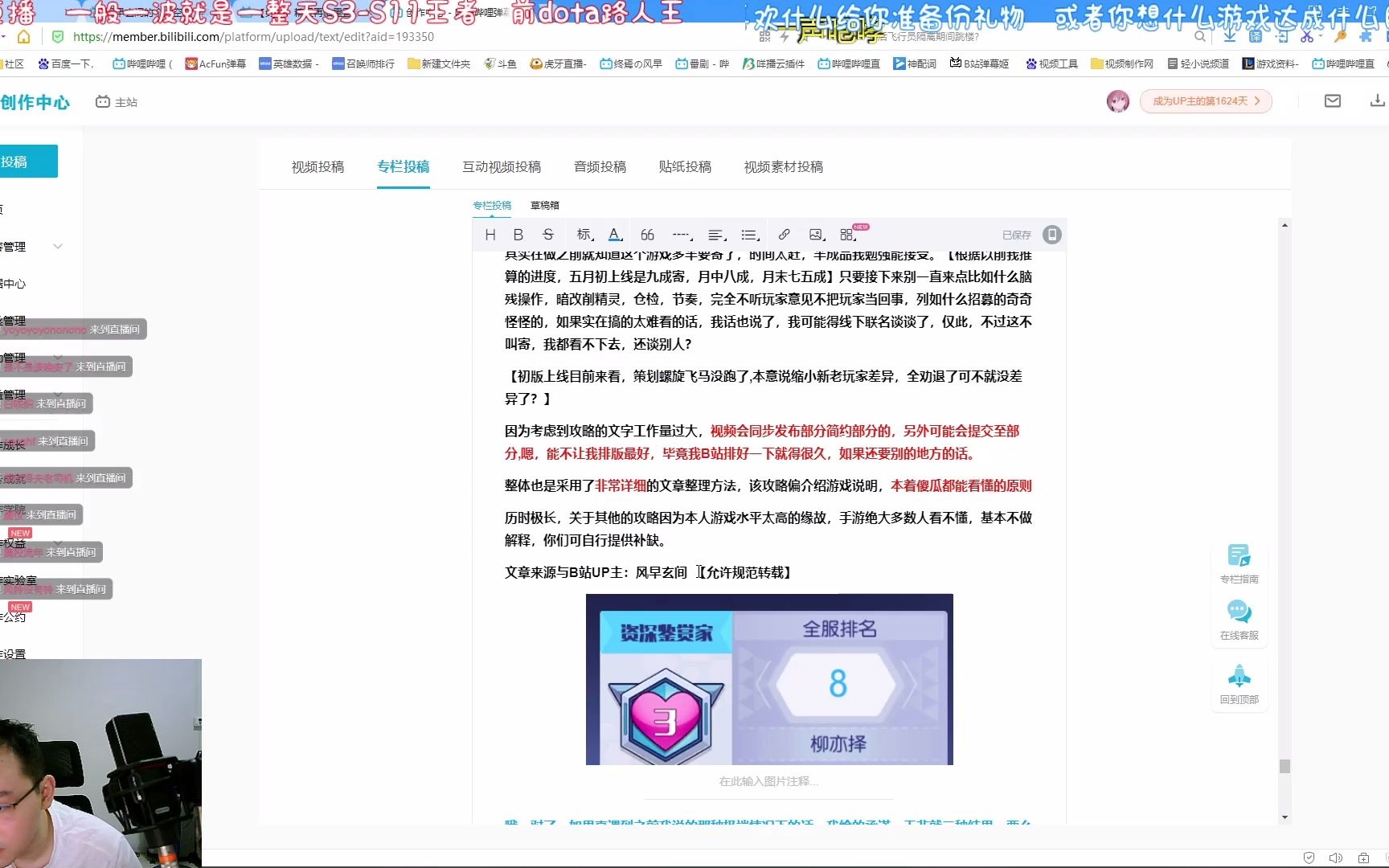Click the mobile preview icon in toolbar
This screenshot has height=868, width=1389.
tap(1051, 235)
